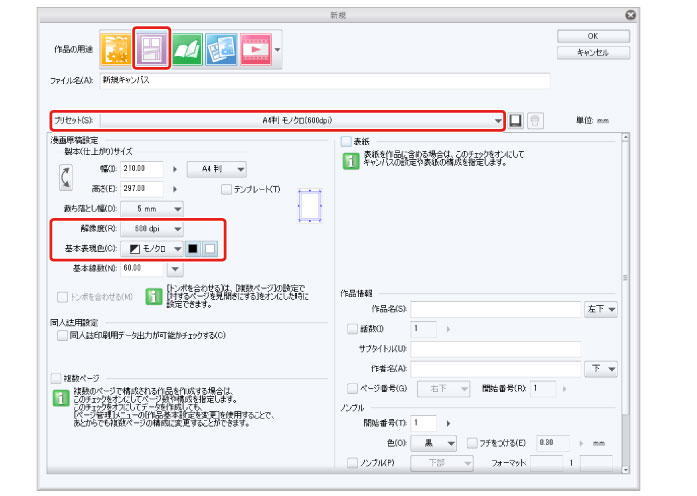Click the 作品名 input field
Screen dimensions: 697x496
pos(496,309)
